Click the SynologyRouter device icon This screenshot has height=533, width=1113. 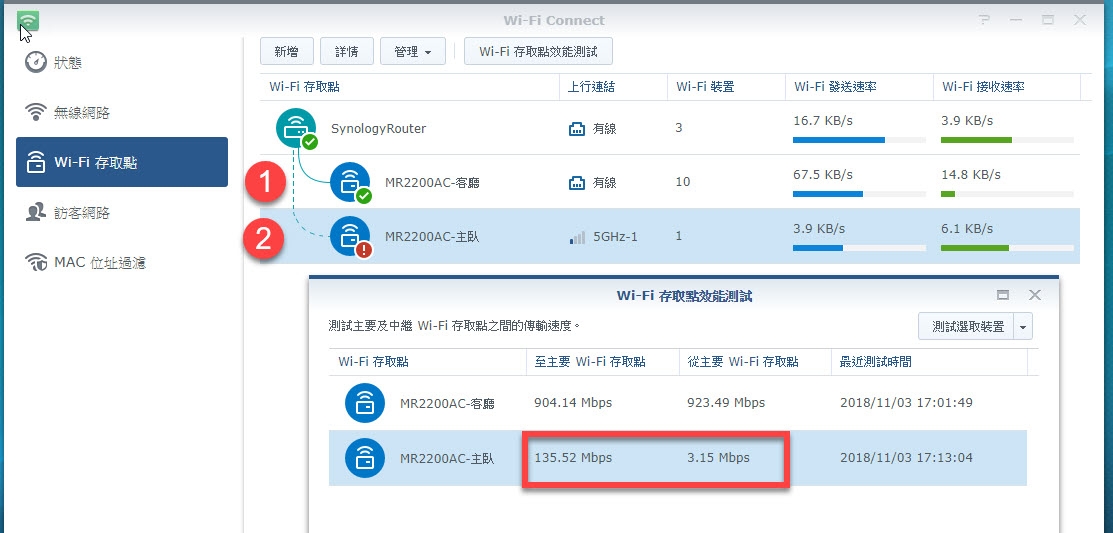(x=297, y=128)
